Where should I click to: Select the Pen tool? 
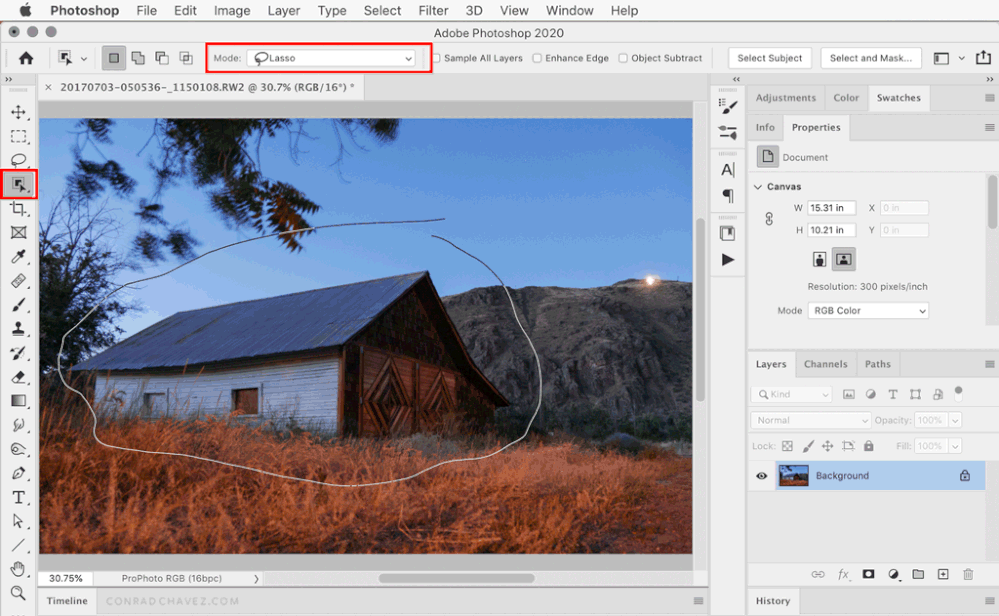tap(18, 473)
